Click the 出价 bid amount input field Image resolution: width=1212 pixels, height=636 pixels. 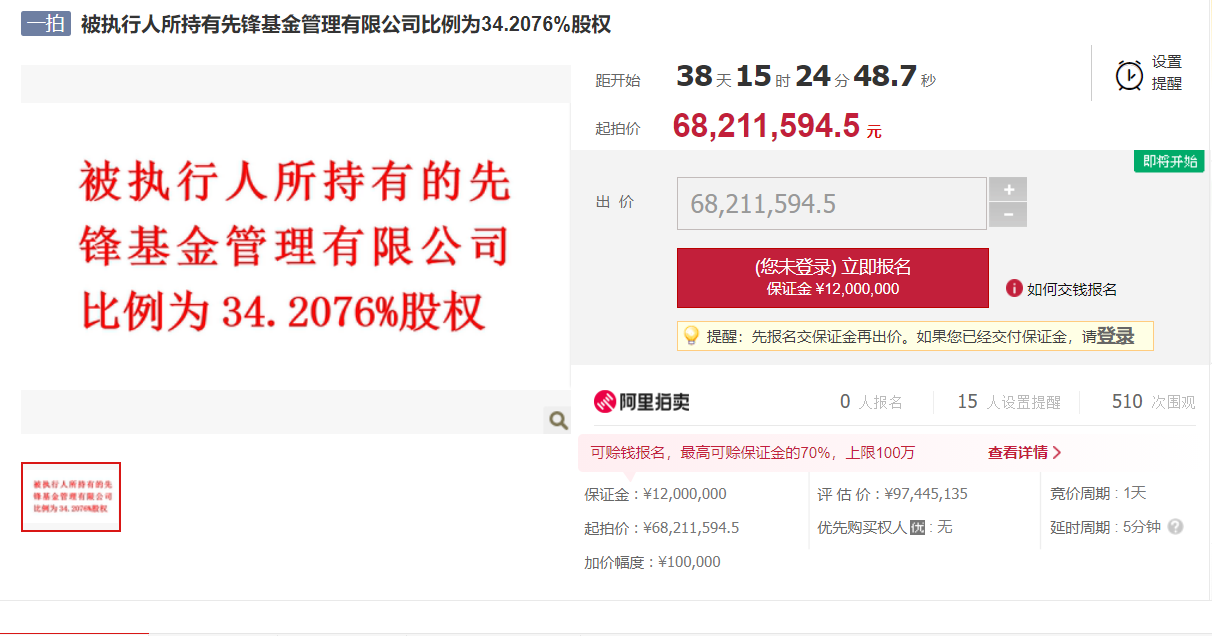pos(831,204)
